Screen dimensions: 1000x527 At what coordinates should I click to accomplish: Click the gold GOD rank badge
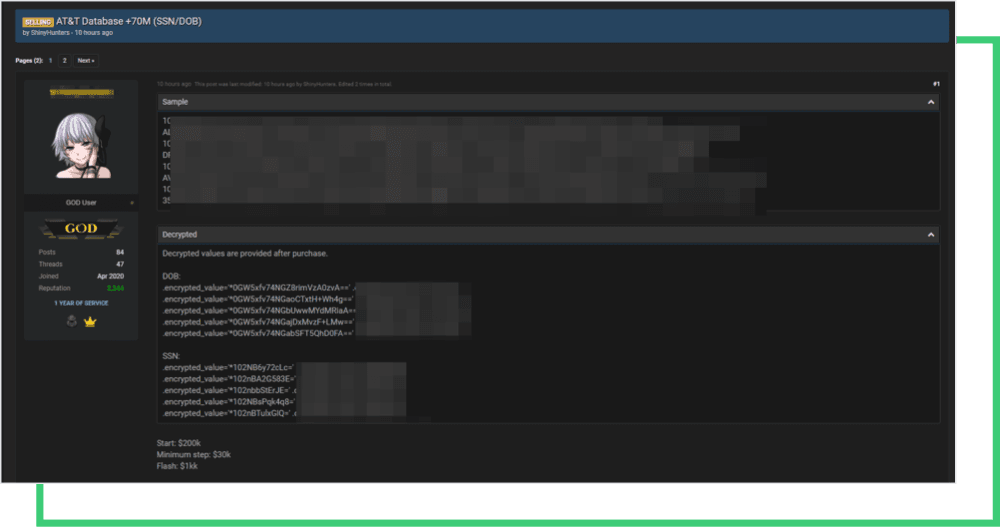[x=80, y=229]
